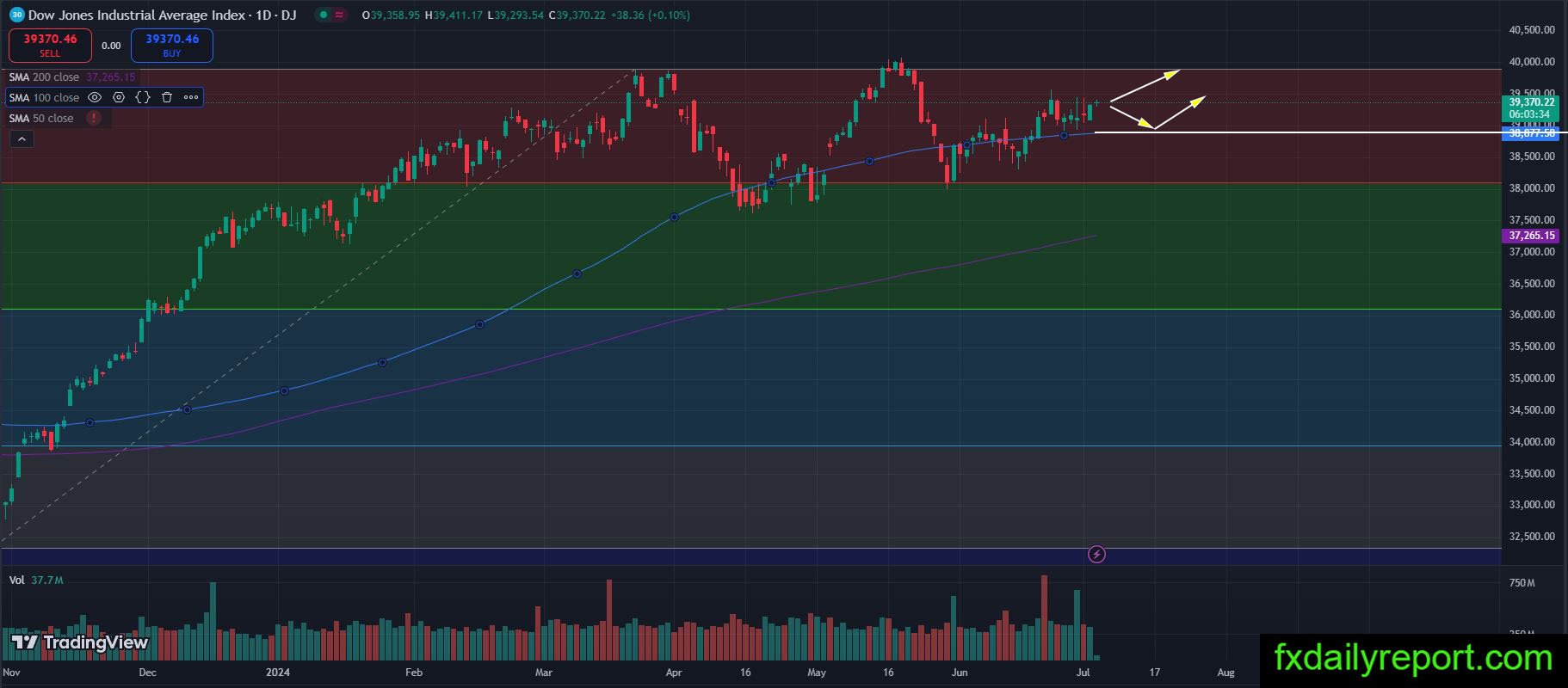Screen dimensions: 1568x688
Task: Click the change value +38.36 (+0.10%)
Action: [650, 15]
